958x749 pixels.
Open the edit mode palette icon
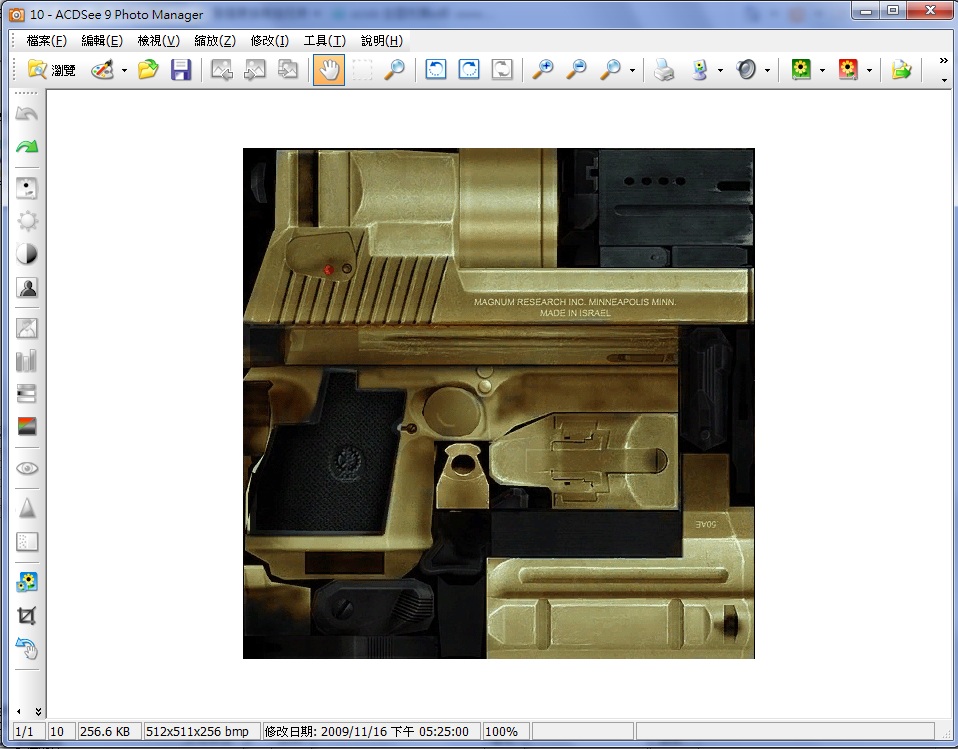click(103, 70)
